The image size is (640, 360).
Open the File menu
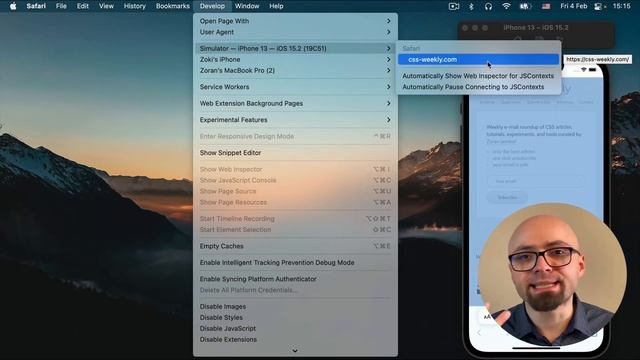point(61,6)
